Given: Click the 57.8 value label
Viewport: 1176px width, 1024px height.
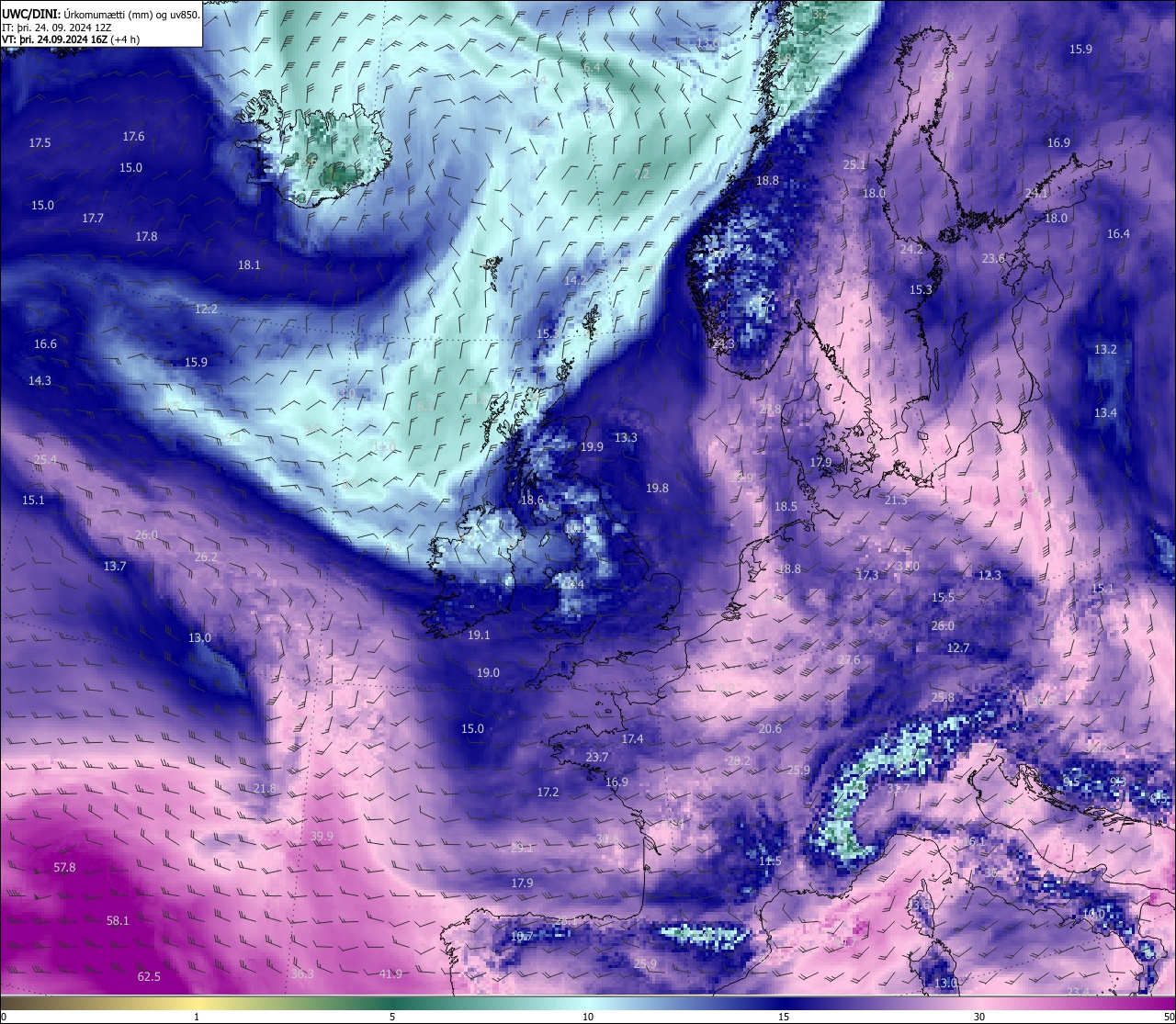Looking at the screenshot, I should point(64,868).
